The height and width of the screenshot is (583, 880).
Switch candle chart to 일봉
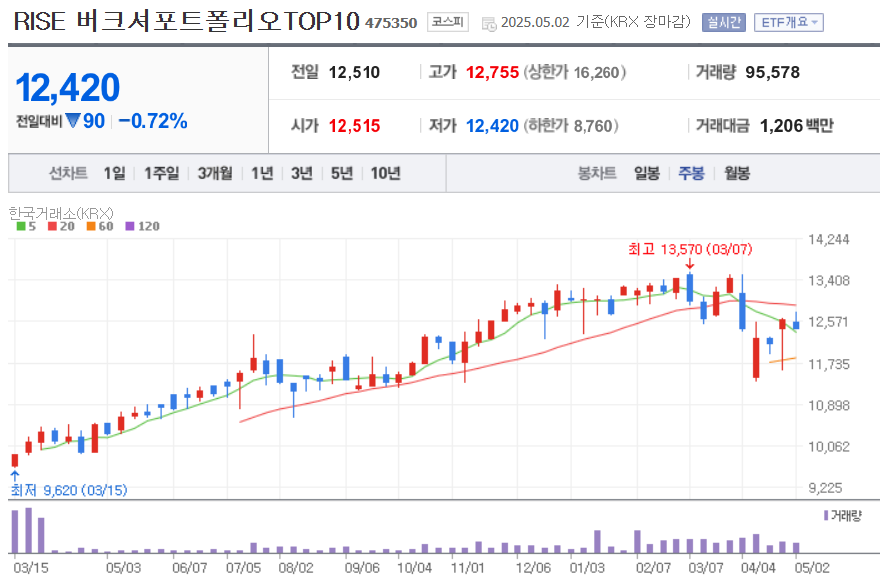[647, 173]
